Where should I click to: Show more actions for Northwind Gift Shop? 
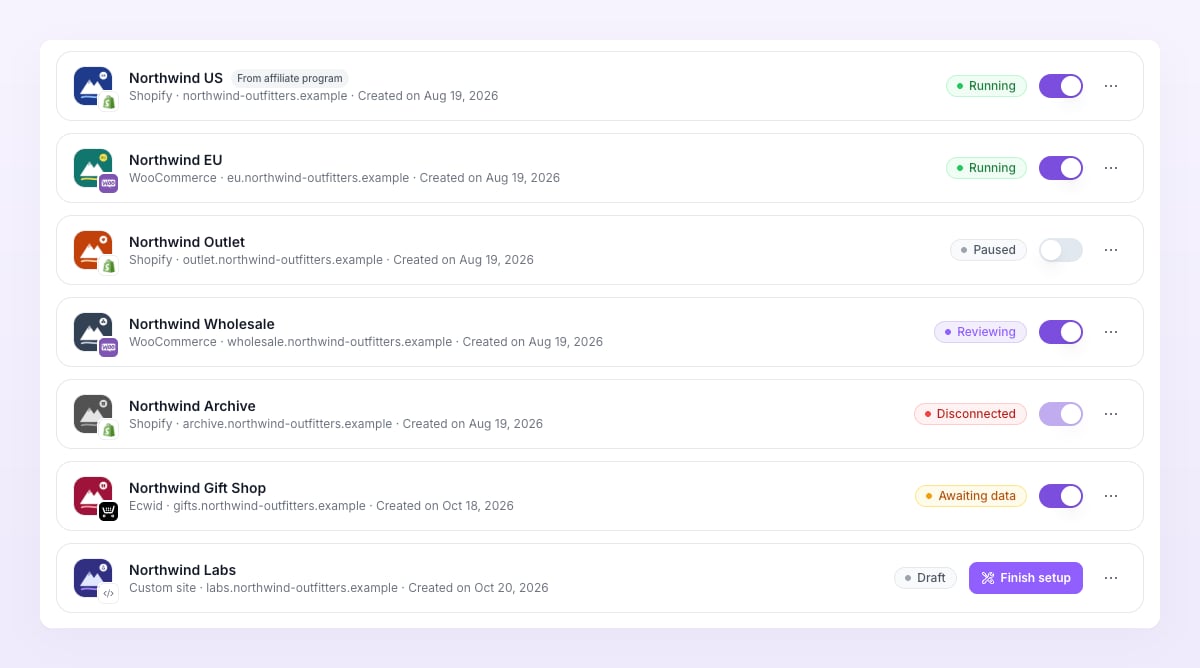(1111, 496)
